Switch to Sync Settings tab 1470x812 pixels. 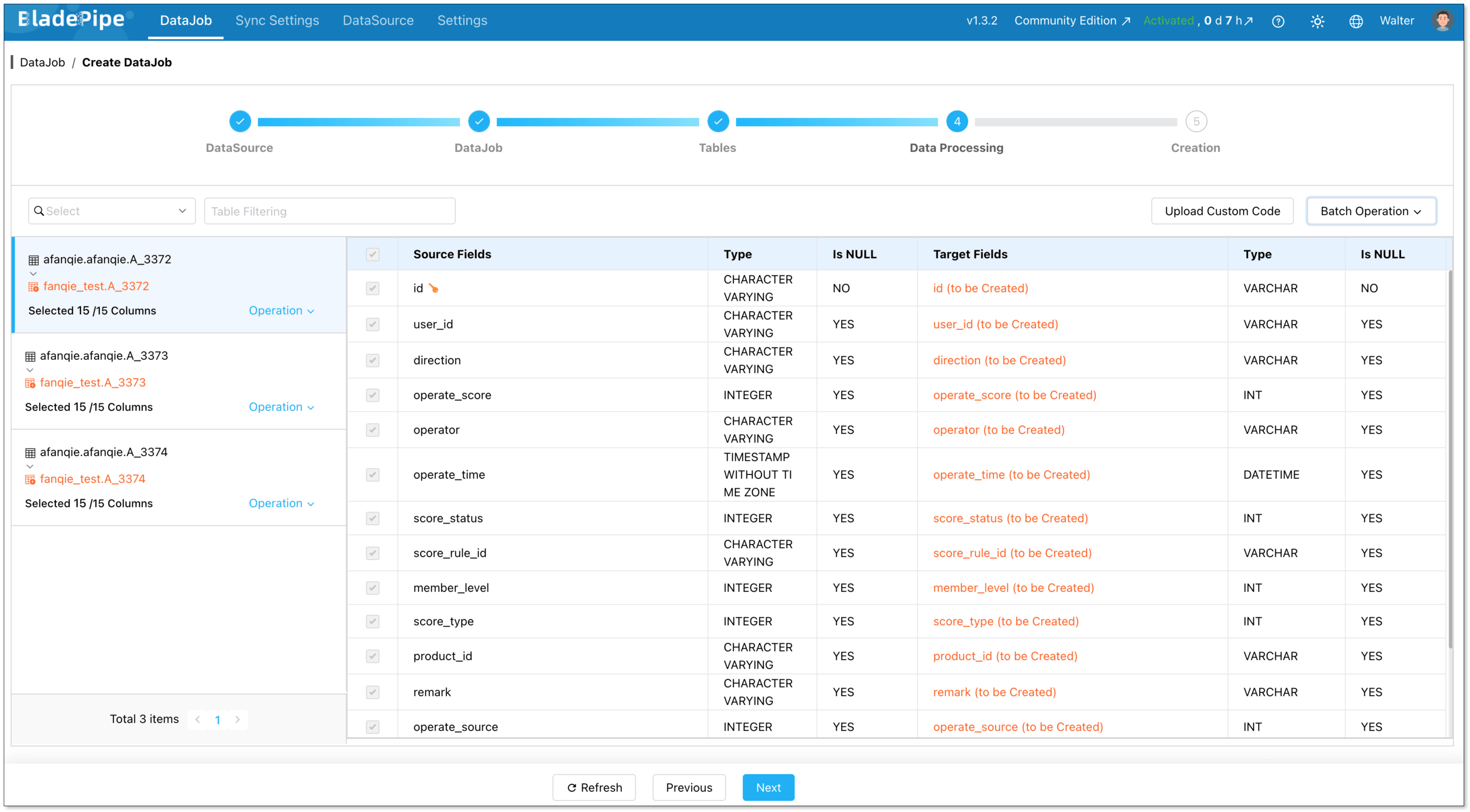(x=277, y=21)
